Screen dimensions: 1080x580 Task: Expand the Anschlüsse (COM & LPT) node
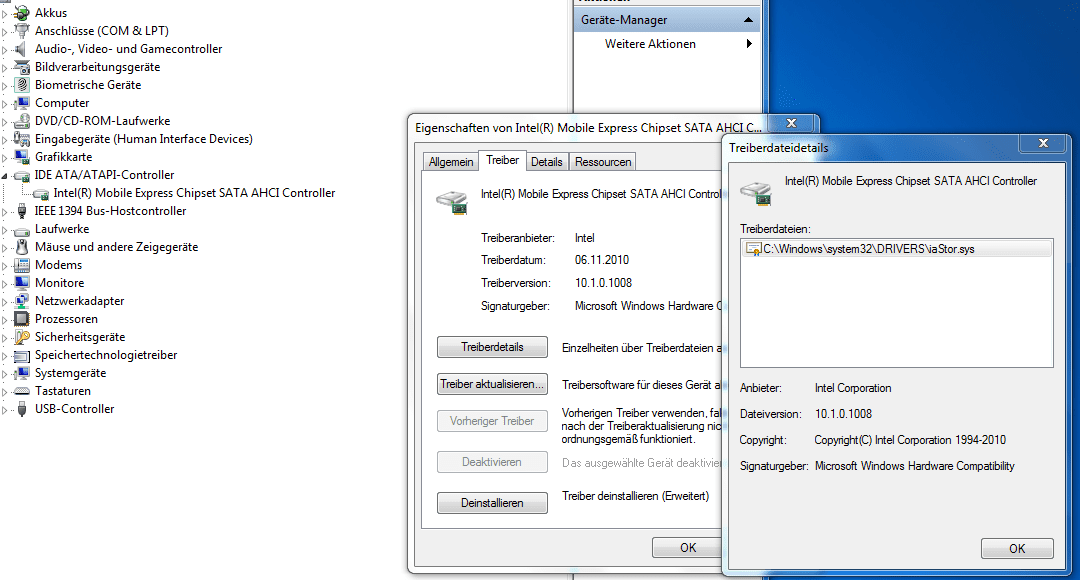[x=5, y=31]
